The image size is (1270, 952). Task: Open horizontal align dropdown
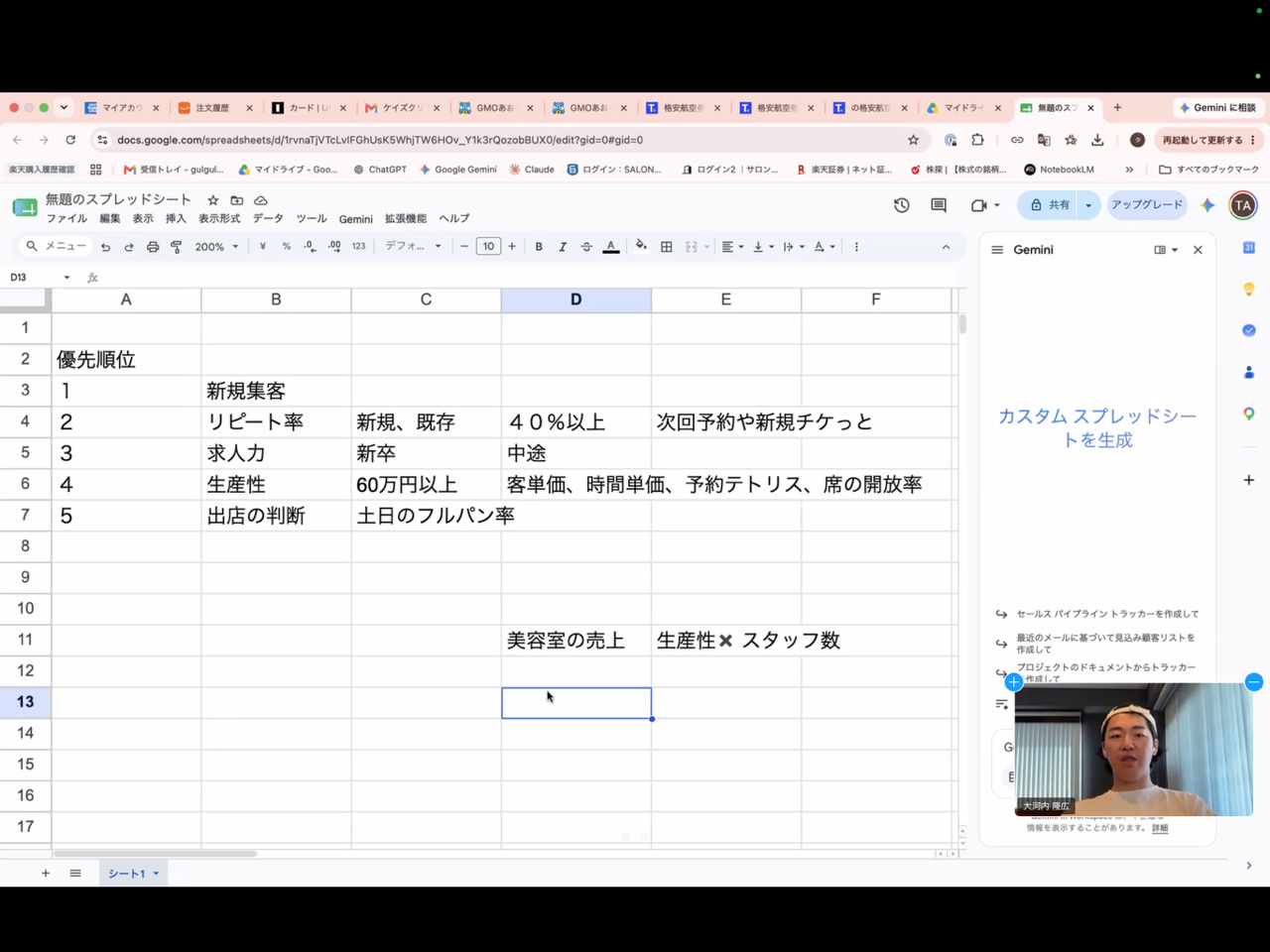point(732,247)
